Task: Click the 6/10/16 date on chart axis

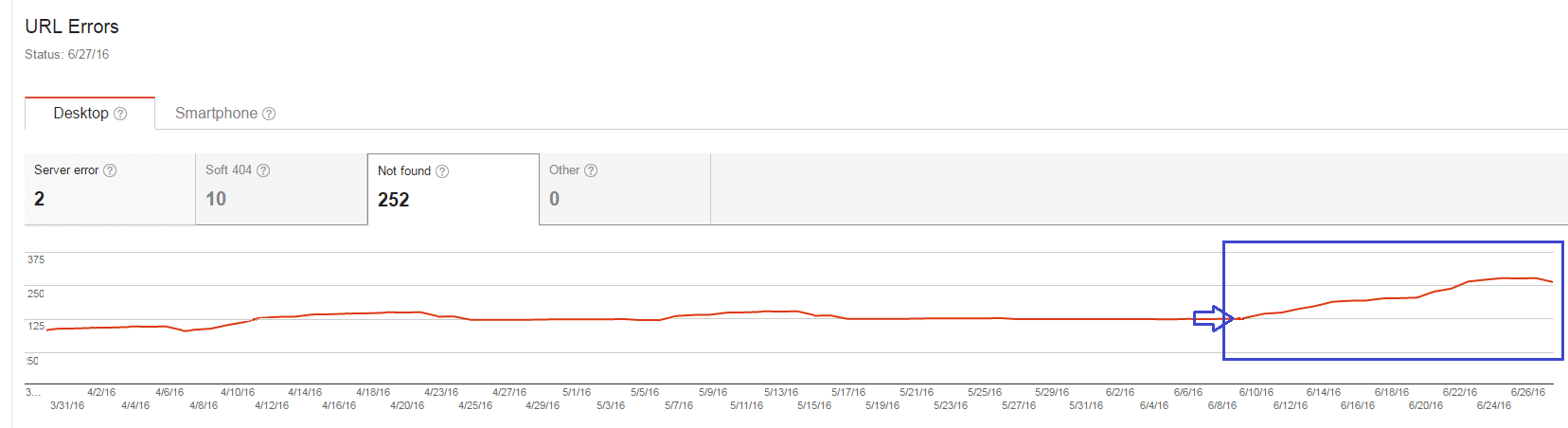Action: coord(1256,392)
